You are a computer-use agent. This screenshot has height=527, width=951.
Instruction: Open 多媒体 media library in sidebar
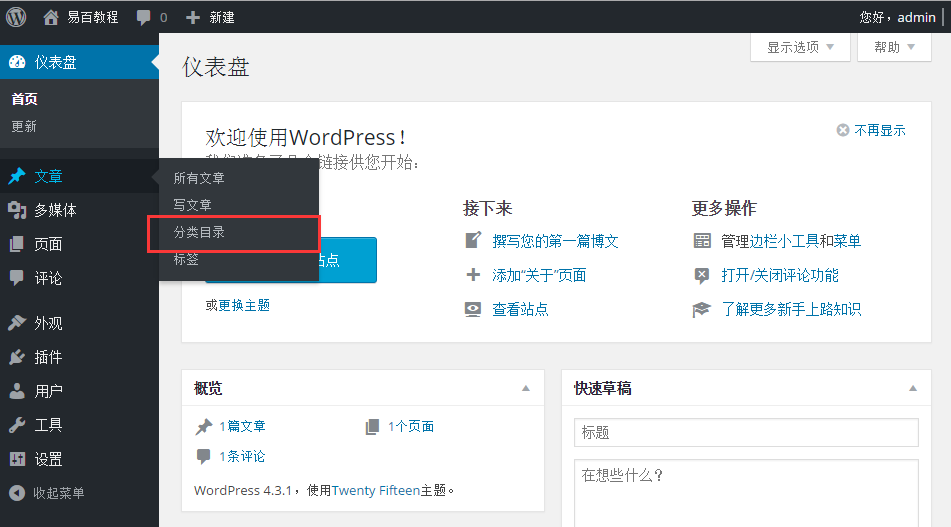55,210
